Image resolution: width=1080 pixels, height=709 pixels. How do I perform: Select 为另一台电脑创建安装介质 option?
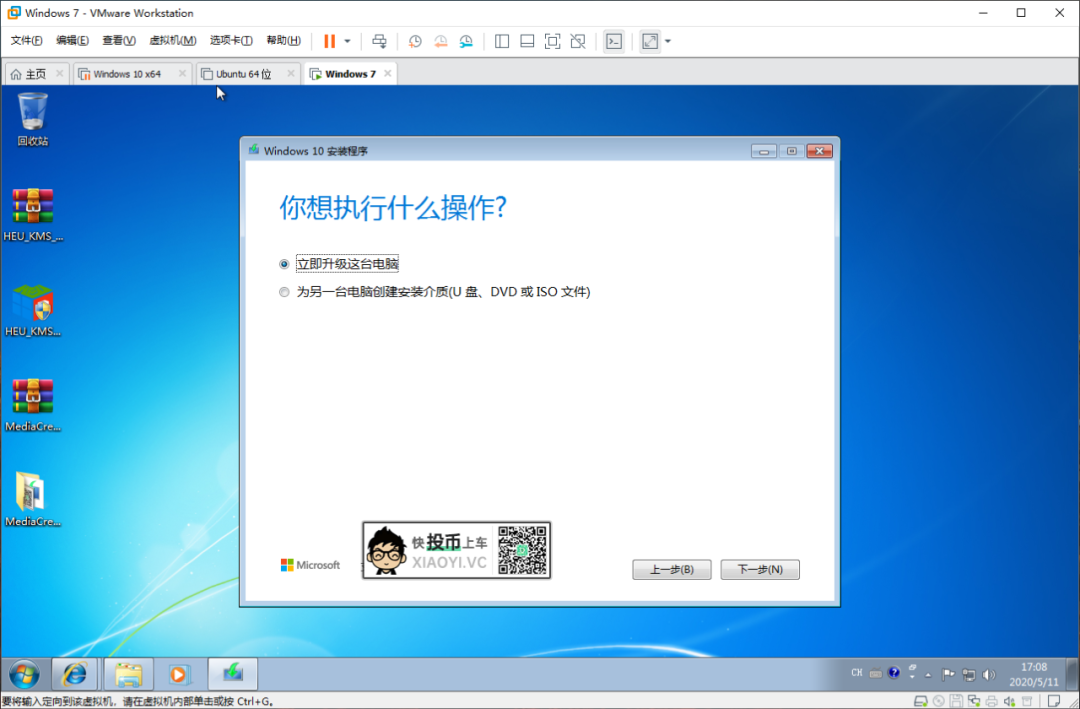point(285,292)
